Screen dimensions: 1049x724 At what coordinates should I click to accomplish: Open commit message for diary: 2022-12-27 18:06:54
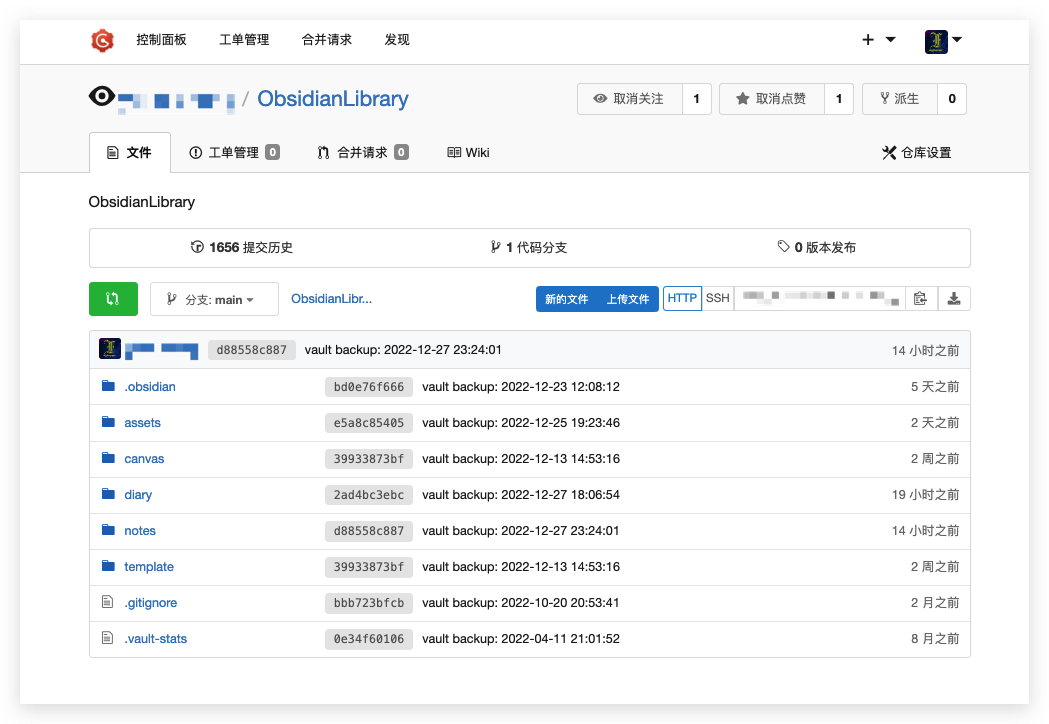[521, 495]
